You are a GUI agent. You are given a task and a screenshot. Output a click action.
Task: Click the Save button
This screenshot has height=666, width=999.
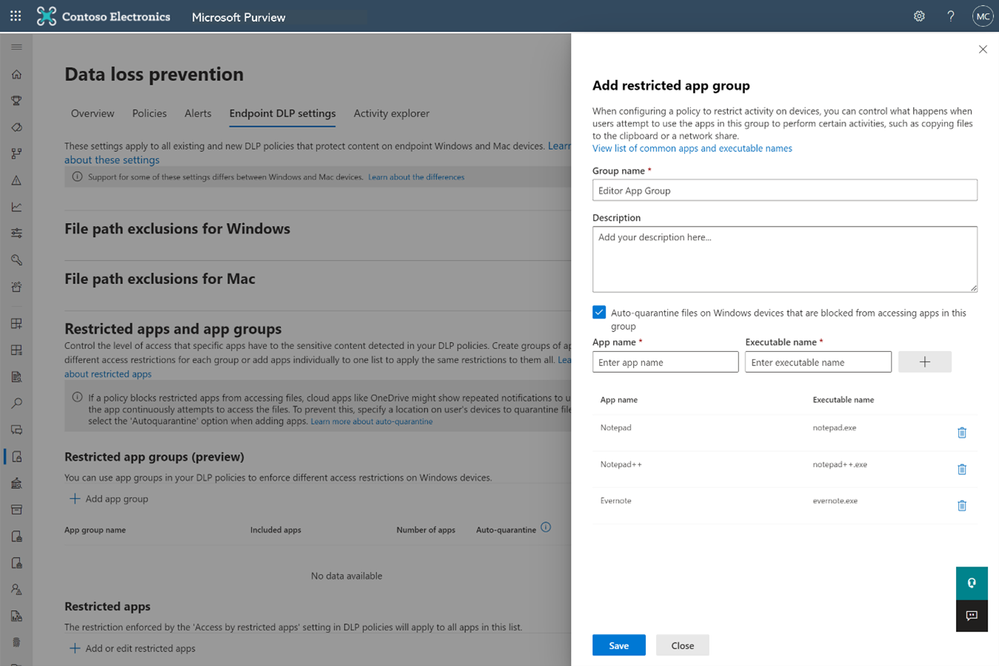[618, 645]
